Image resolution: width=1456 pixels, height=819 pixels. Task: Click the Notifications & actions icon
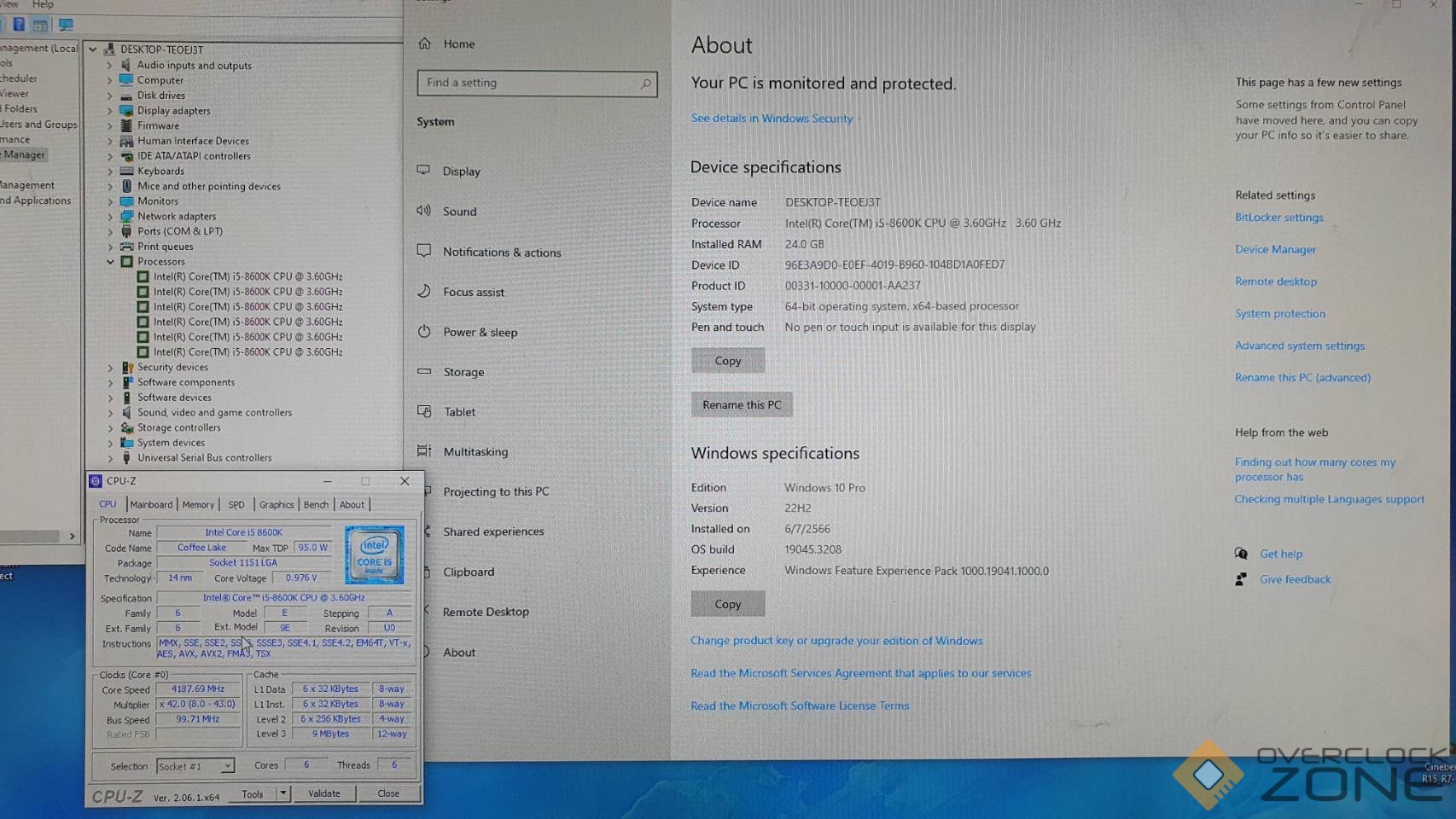tap(423, 251)
